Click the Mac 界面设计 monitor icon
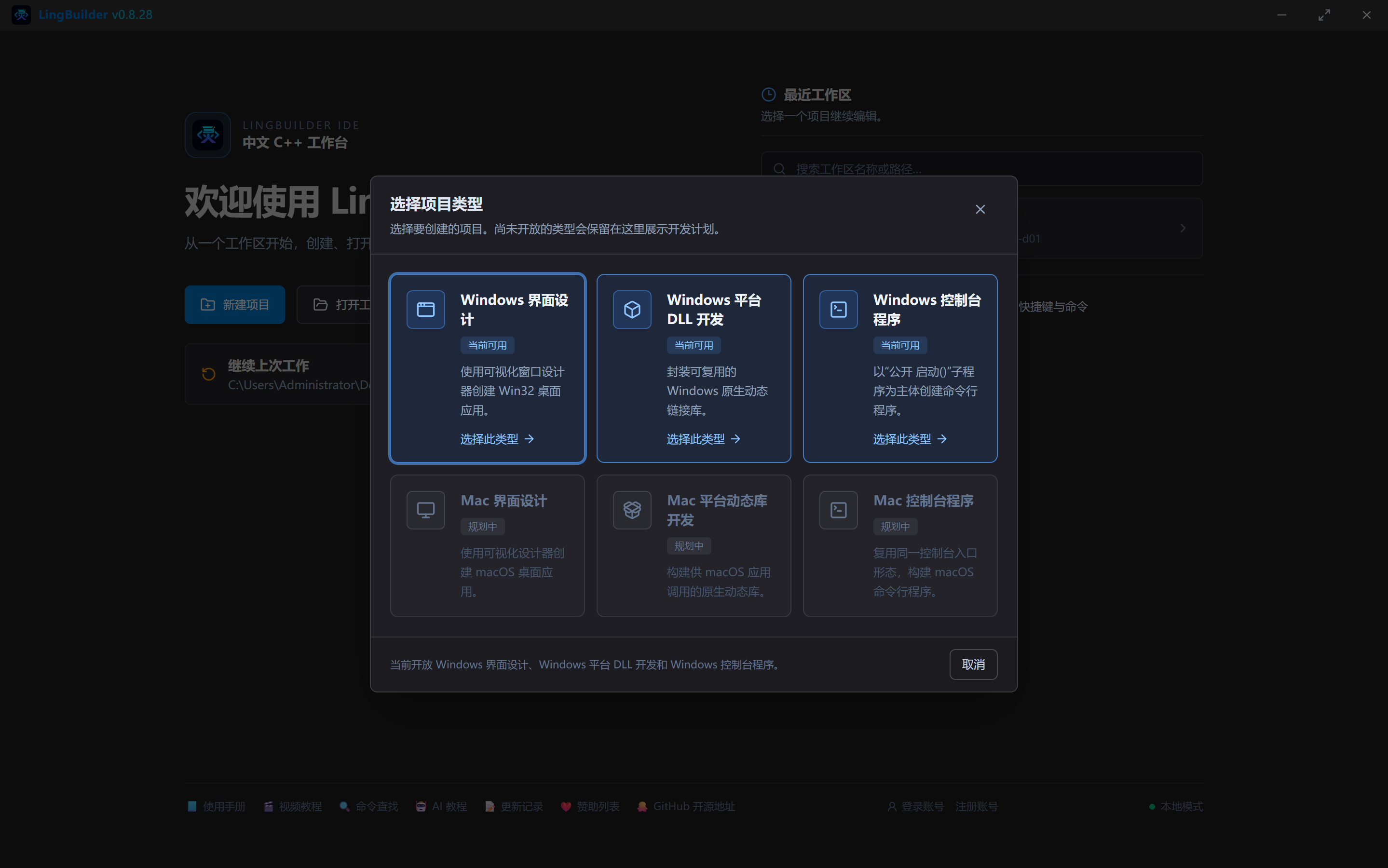The image size is (1388, 868). [425, 510]
